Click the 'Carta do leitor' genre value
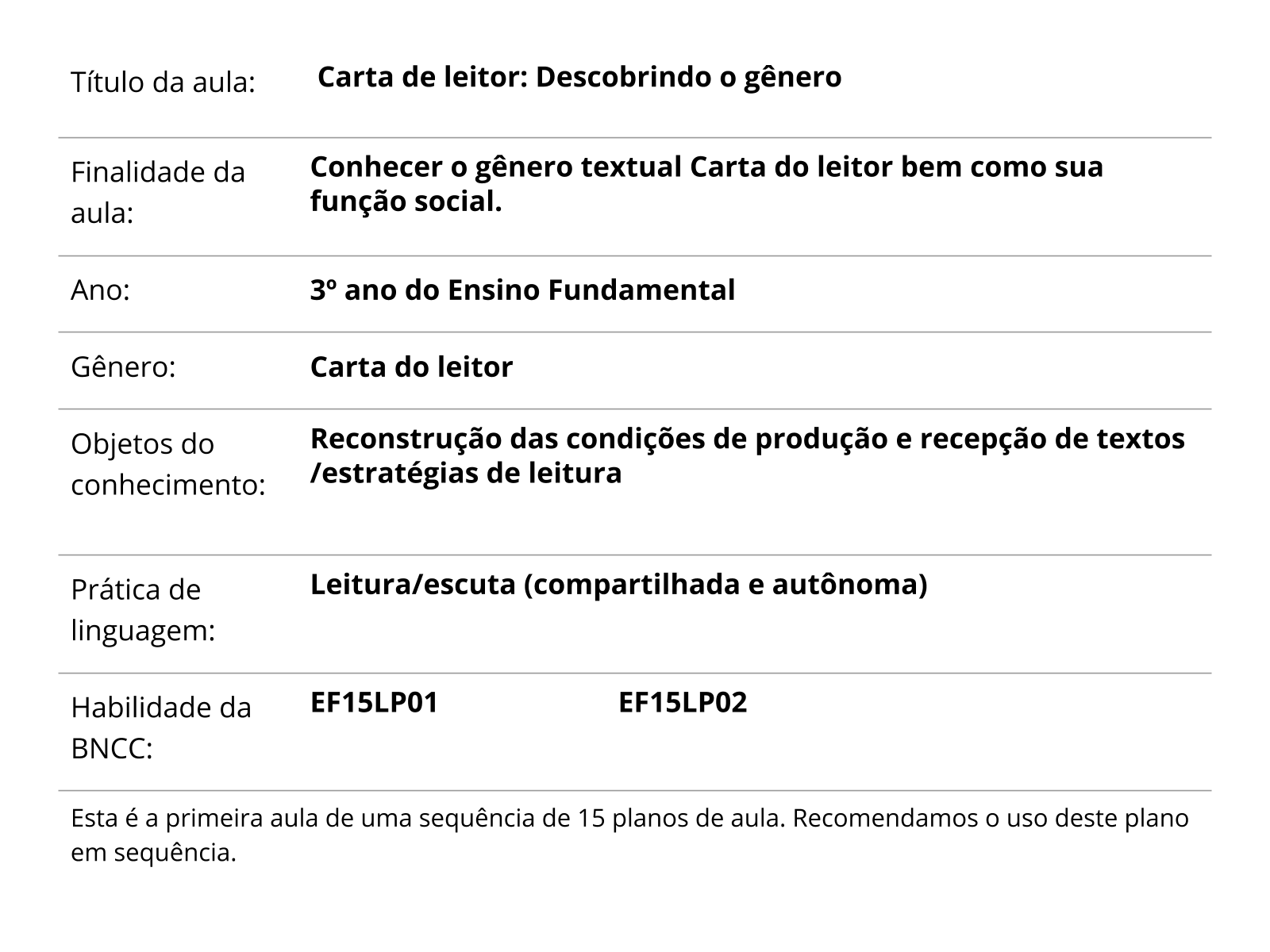Viewport: 1270px width, 952px height. tap(411, 367)
